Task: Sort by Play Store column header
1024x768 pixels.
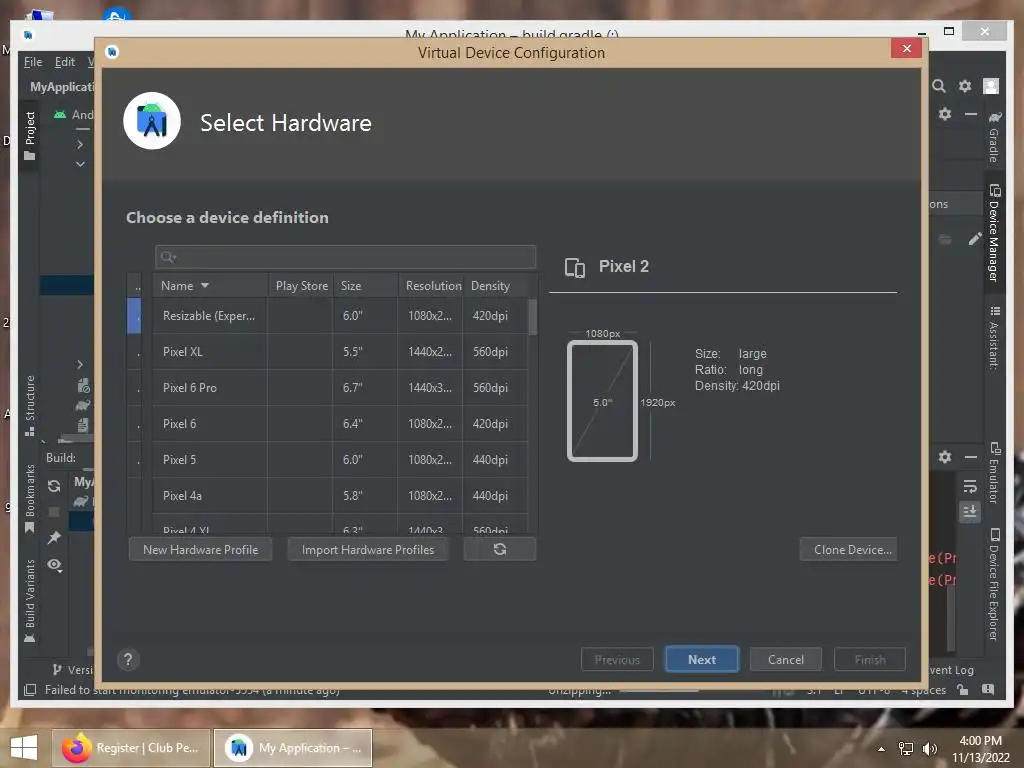Action: pos(301,285)
